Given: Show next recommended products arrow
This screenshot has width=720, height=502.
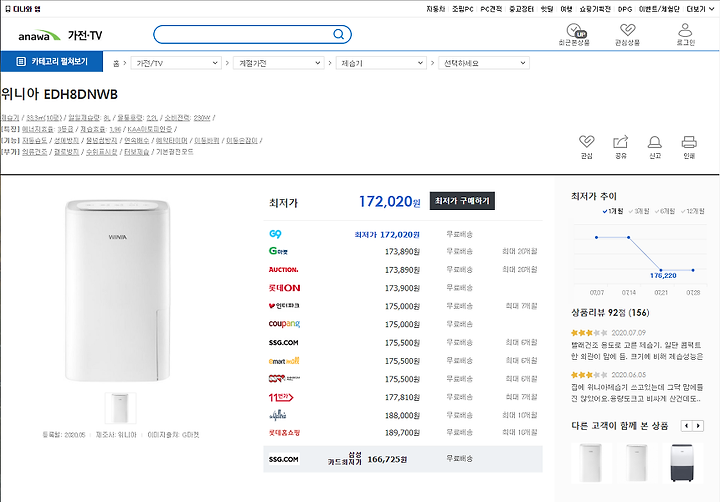Looking at the screenshot, I should click(698, 426).
